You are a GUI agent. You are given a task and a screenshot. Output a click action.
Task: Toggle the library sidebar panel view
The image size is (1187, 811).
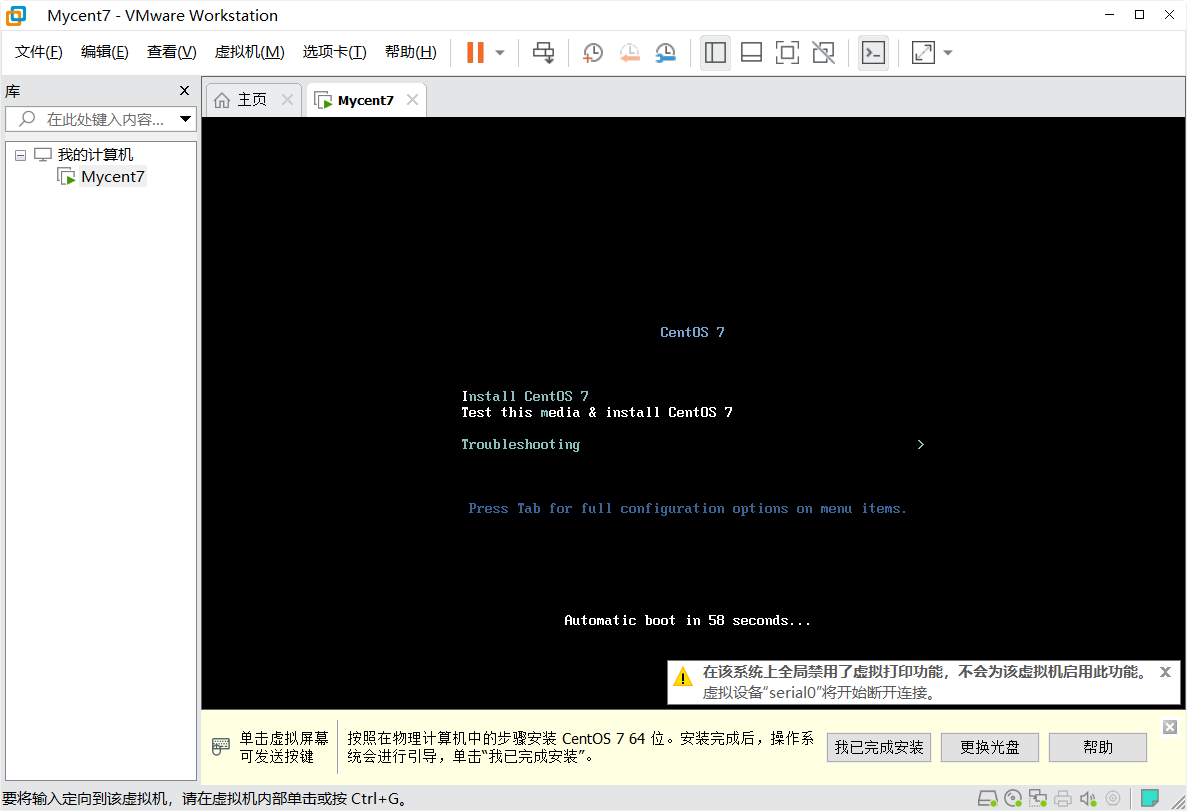tap(715, 52)
